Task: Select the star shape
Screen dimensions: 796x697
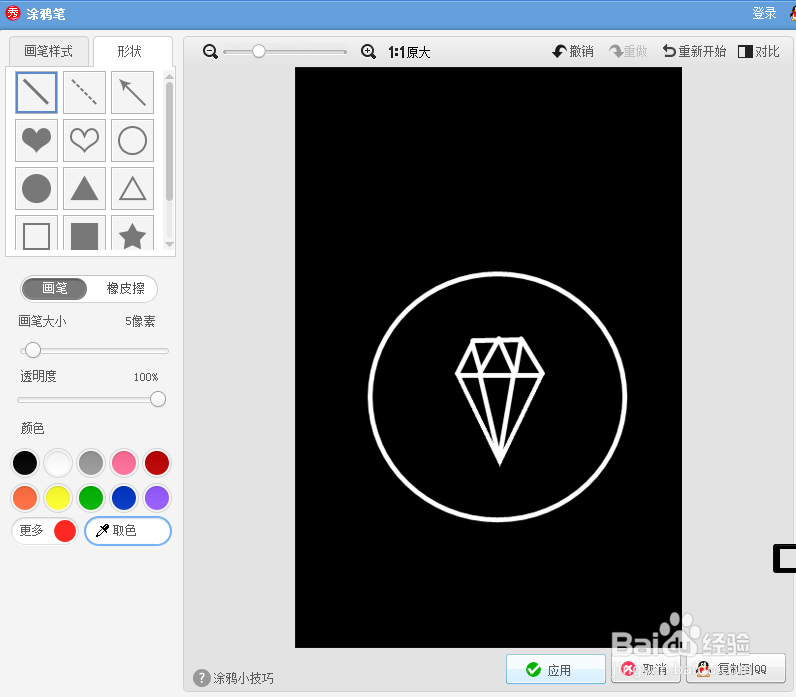Action: (x=132, y=234)
